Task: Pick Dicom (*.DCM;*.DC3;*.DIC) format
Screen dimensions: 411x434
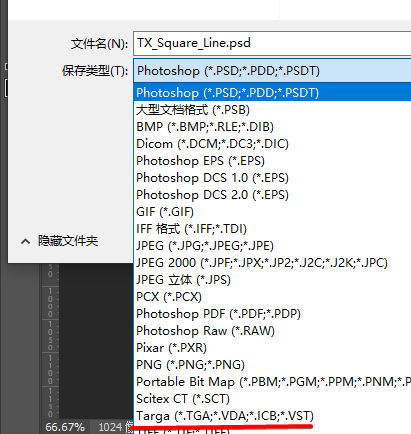Action: coord(272,144)
